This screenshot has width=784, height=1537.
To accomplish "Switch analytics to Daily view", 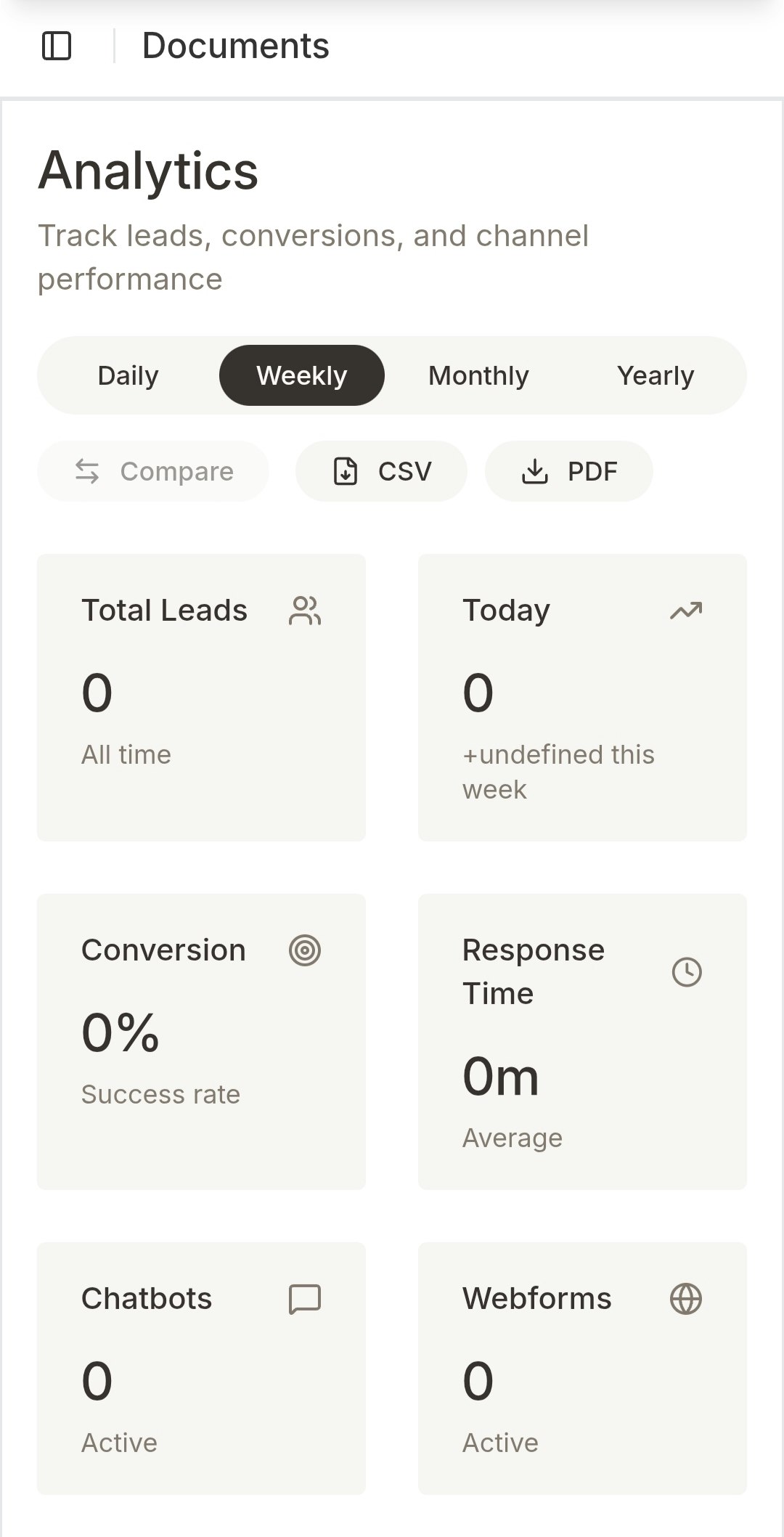I will (x=128, y=375).
